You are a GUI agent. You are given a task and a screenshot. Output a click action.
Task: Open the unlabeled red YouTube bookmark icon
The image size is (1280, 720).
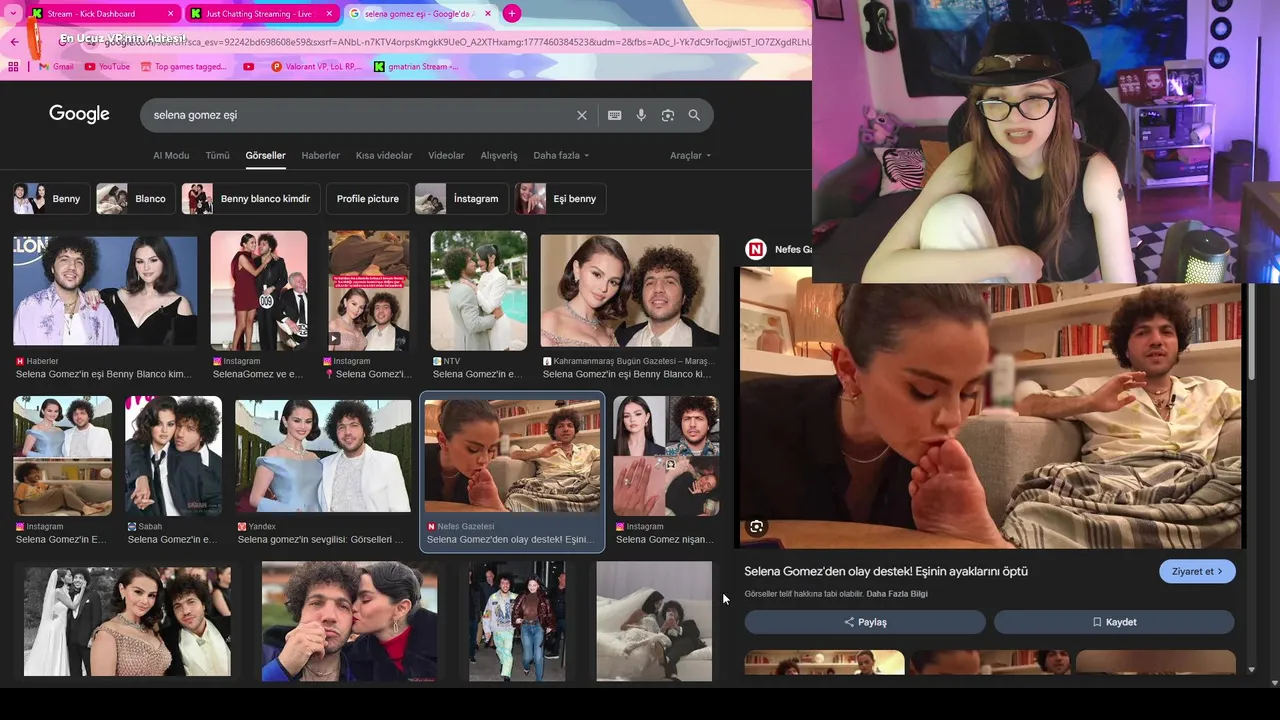[249, 67]
